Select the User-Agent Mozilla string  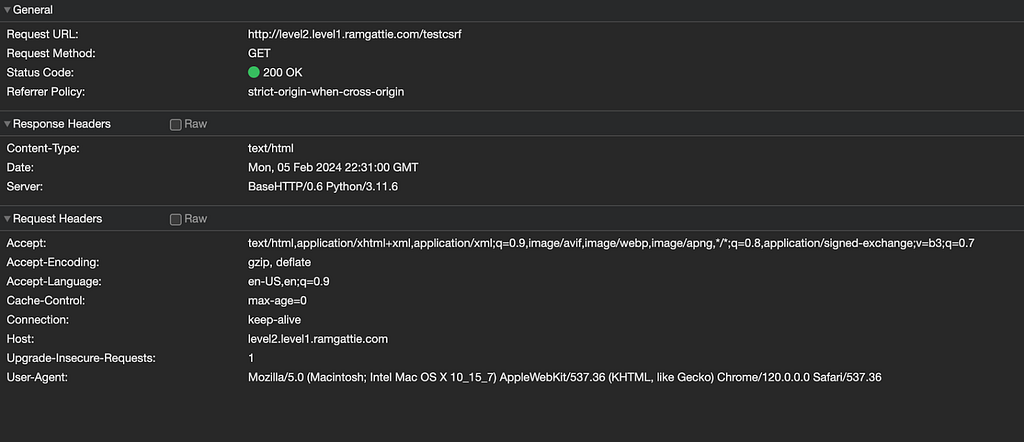pyautogui.click(x=565, y=377)
